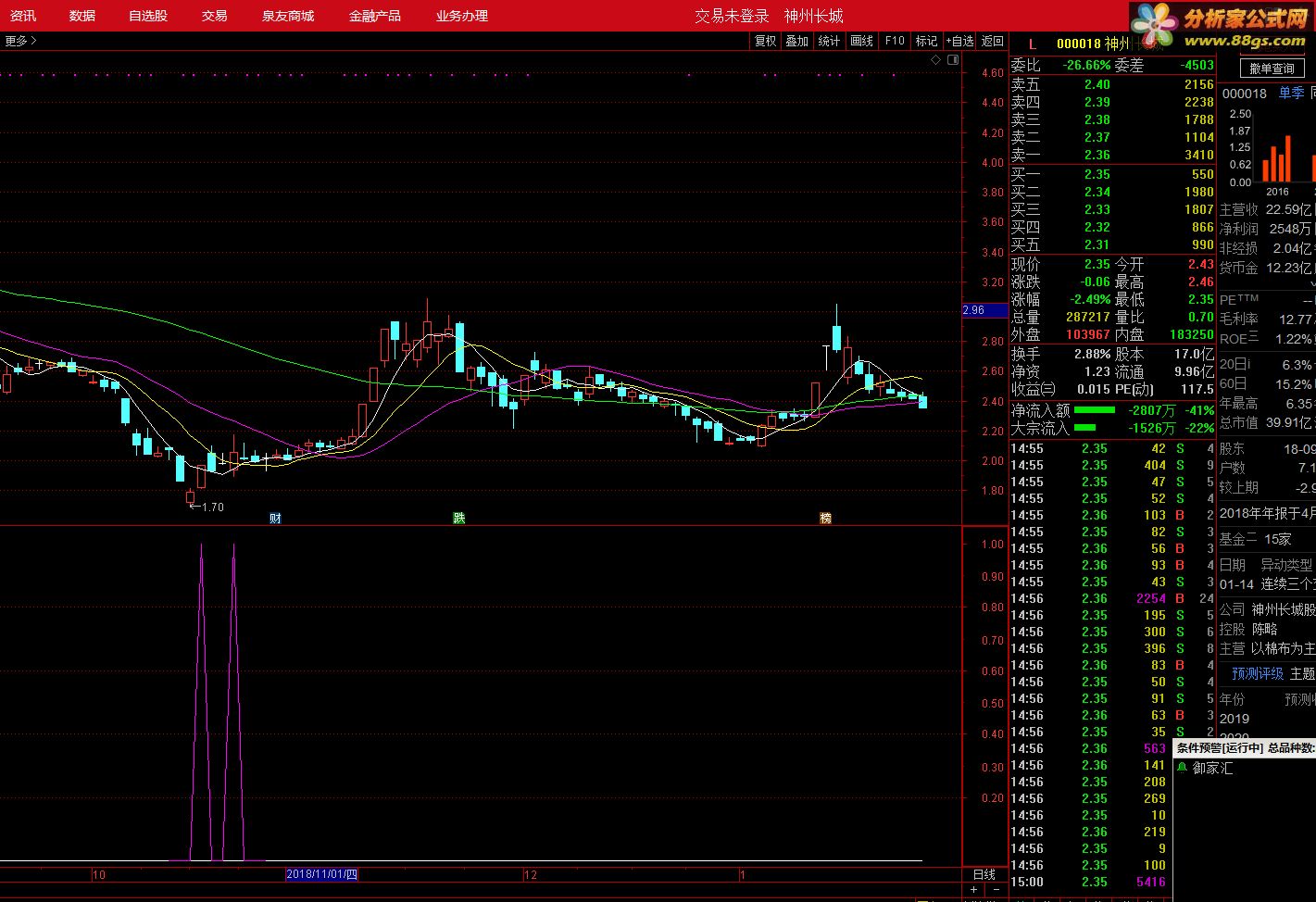Click the 撤单查询 button

point(1272,69)
